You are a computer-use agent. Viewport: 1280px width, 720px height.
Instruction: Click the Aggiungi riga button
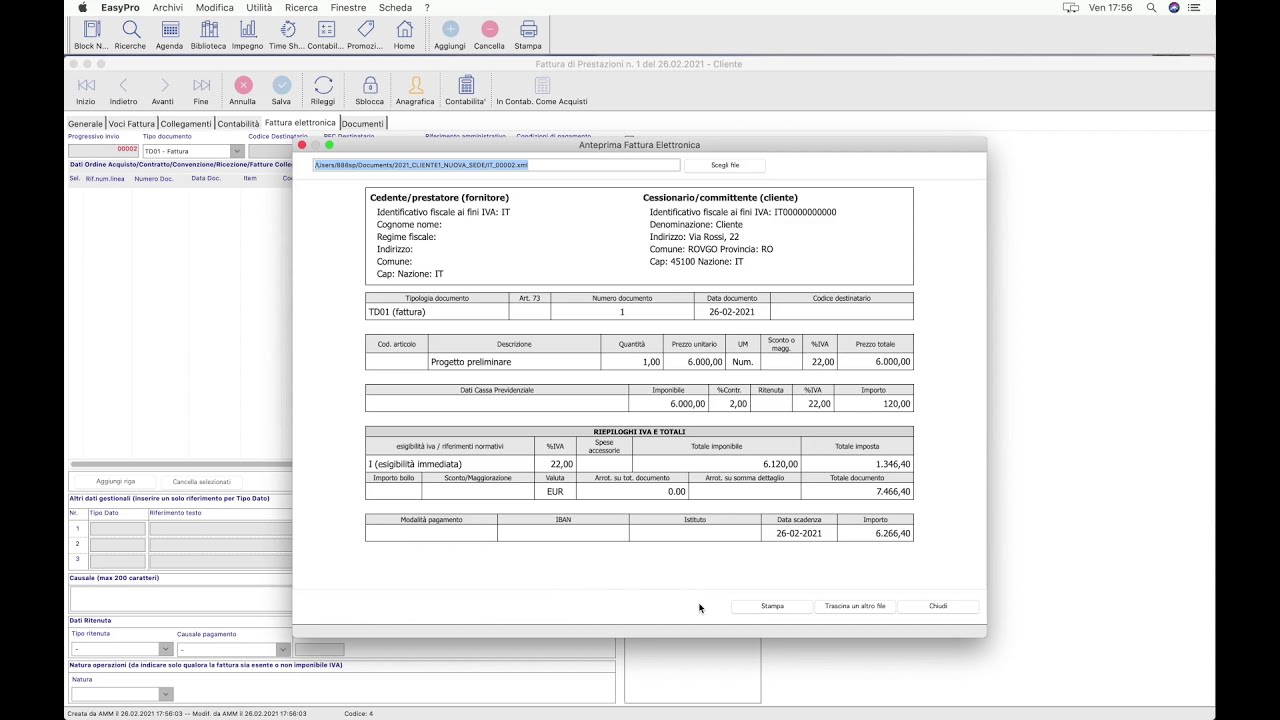pyautogui.click(x=116, y=481)
